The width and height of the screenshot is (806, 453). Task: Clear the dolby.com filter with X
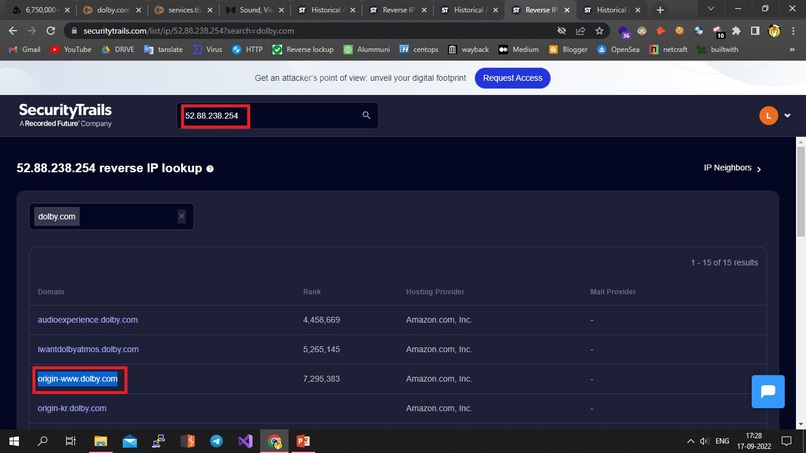(181, 216)
